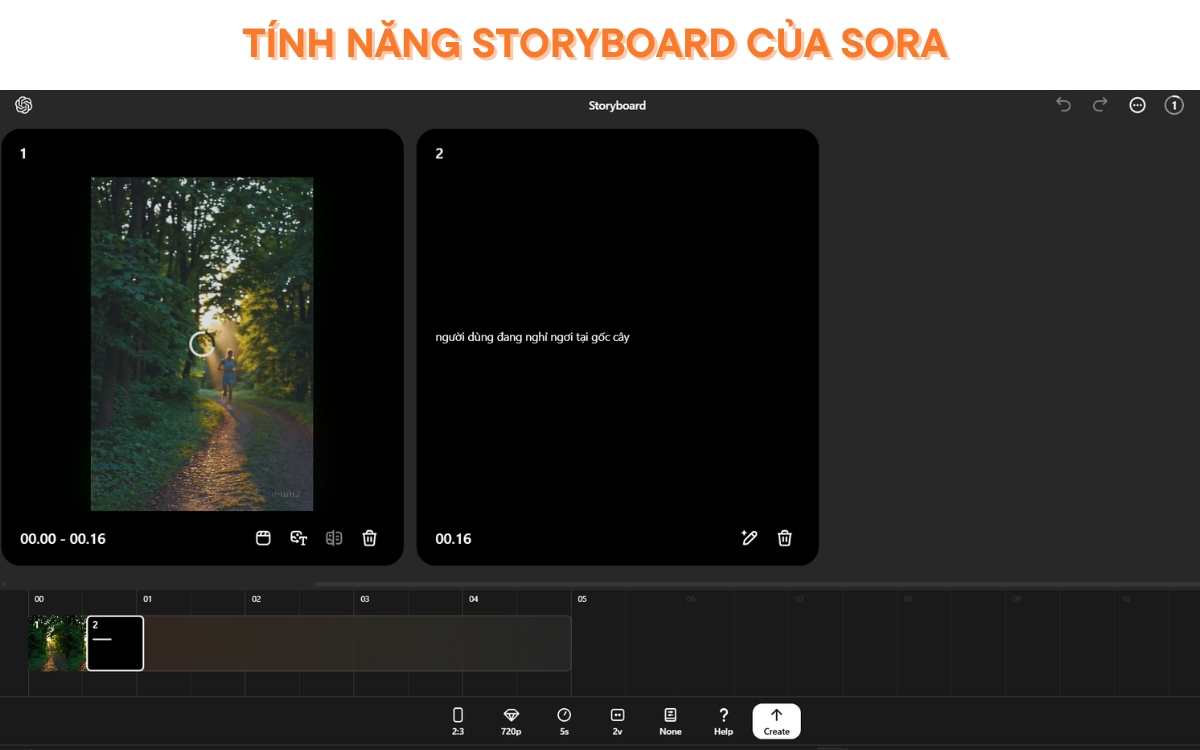The width and height of the screenshot is (1200, 750).
Task: Click the OpenAI logo icon
Action: coord(24,105)
